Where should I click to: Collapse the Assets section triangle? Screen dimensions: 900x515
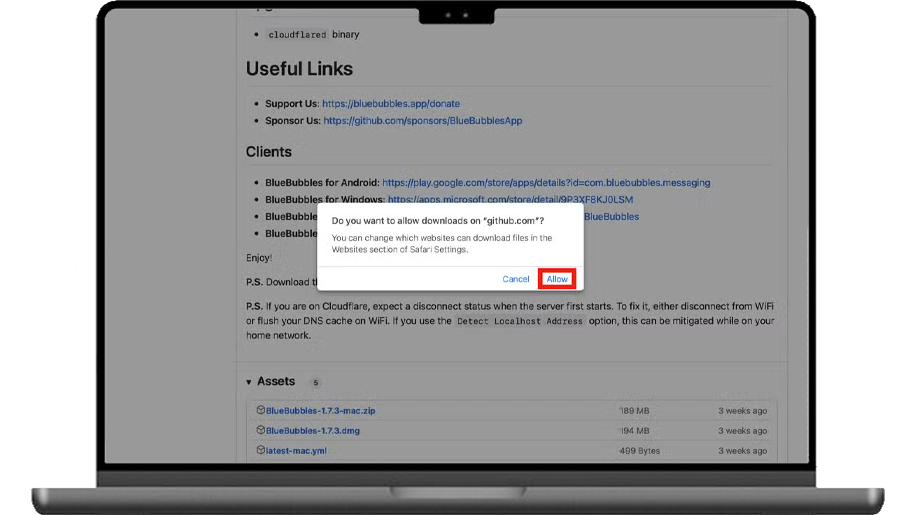[x=249, y=382]
